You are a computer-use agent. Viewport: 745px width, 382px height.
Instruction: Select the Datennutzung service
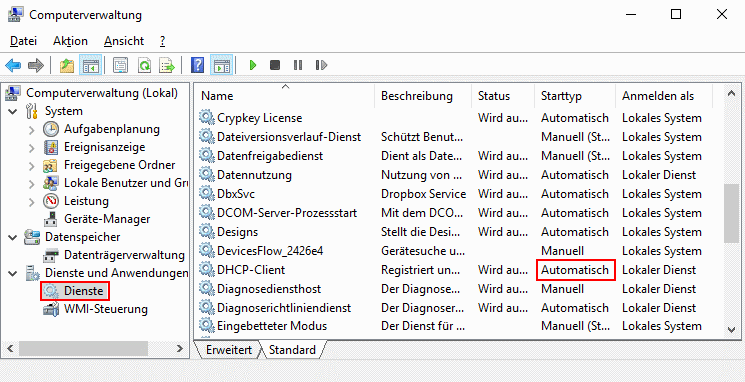tap(254, 175)
